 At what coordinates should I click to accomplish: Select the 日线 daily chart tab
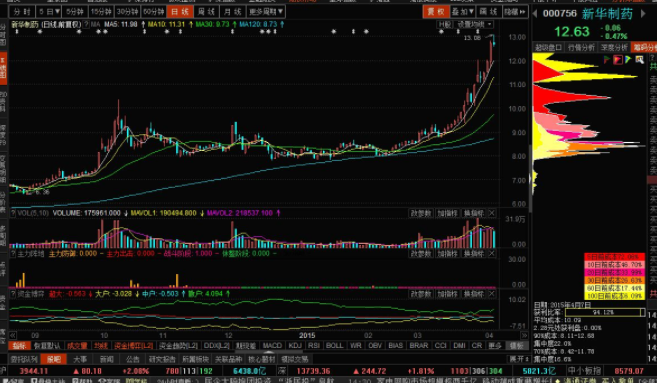tap(180, 12)
